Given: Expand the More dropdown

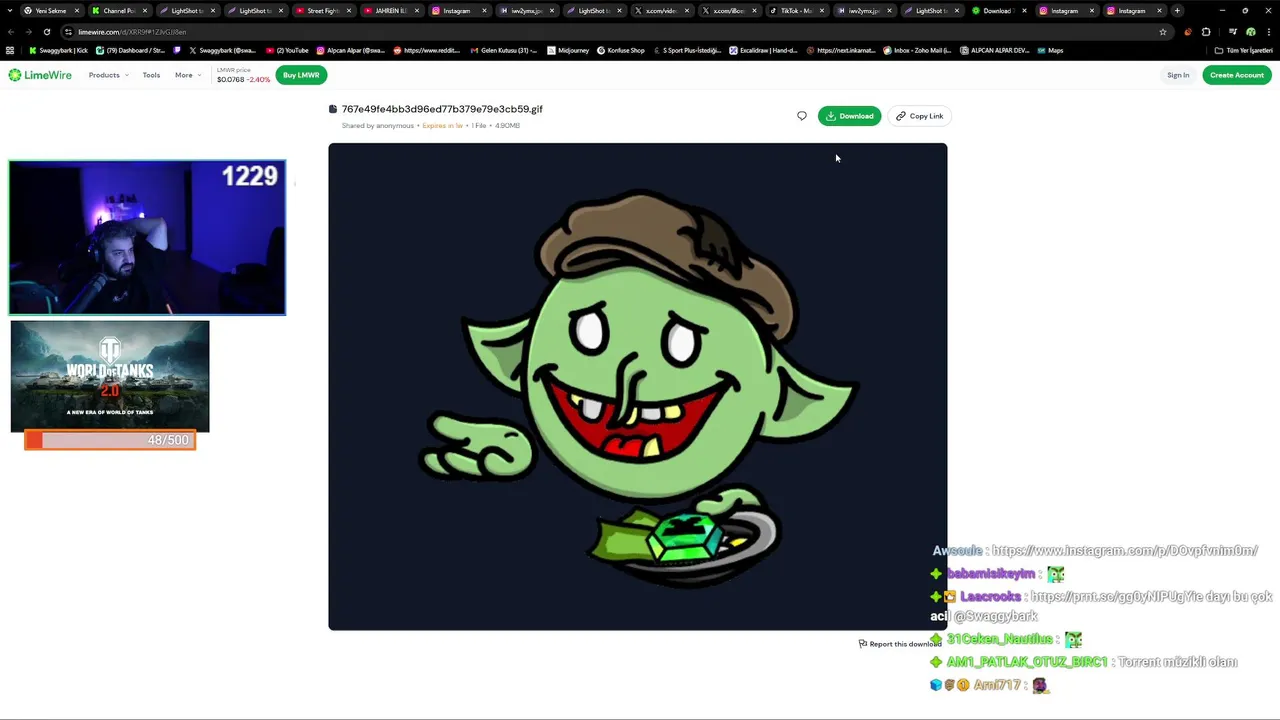Looking at the screenshot, I should (187, 75).
